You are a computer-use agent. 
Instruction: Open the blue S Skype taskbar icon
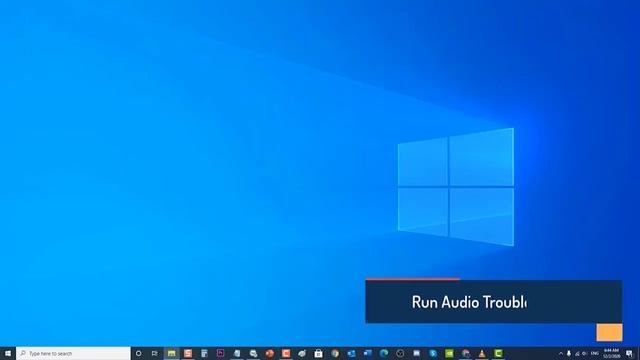(433, 353)
